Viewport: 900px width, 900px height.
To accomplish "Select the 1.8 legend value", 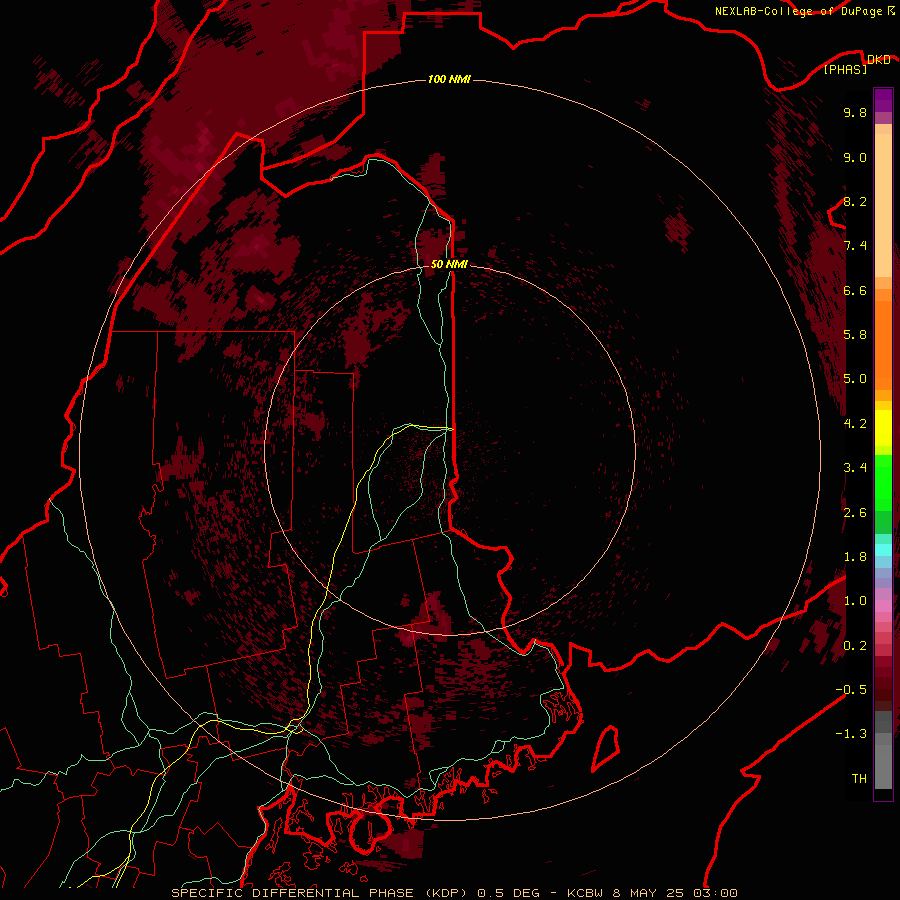I will [x=855, y=557].
